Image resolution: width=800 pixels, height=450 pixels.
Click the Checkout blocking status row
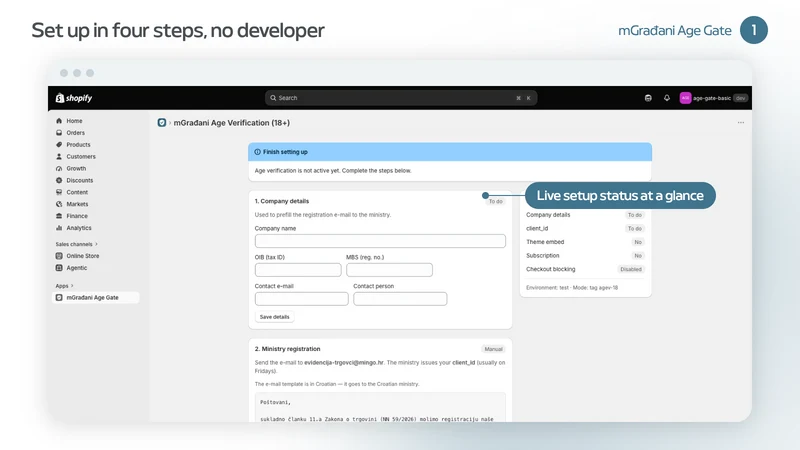[585, 269]
